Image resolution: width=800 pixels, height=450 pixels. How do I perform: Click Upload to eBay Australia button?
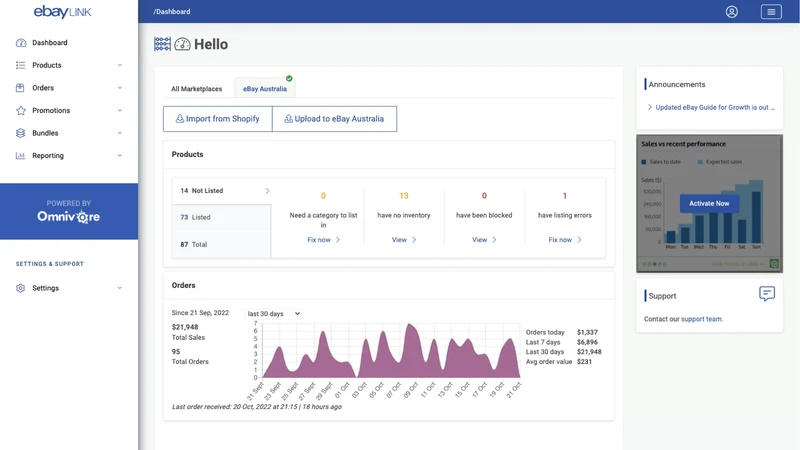[335, 119]
